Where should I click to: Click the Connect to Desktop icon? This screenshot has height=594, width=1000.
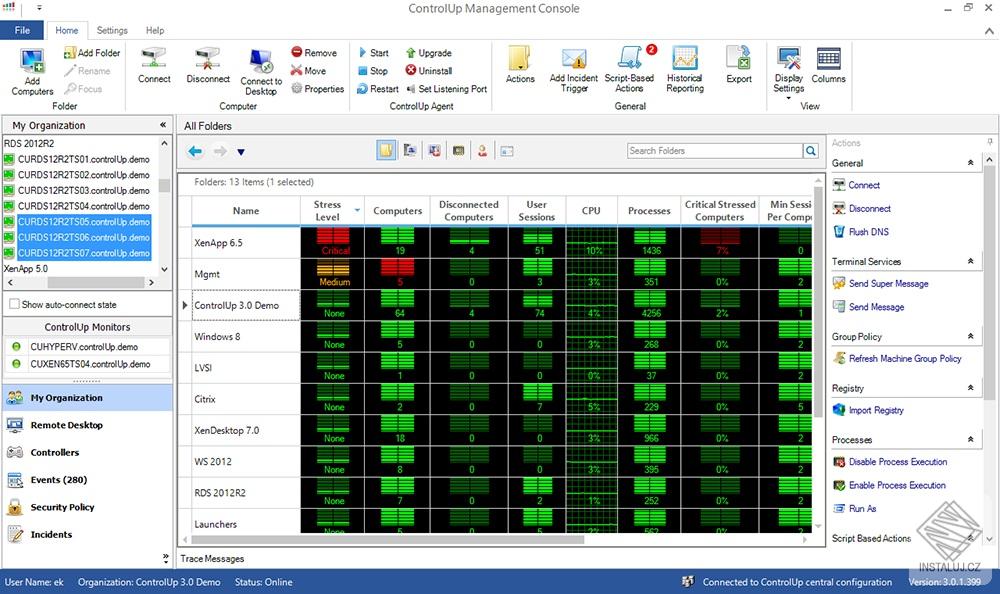(x=260, y=68)
